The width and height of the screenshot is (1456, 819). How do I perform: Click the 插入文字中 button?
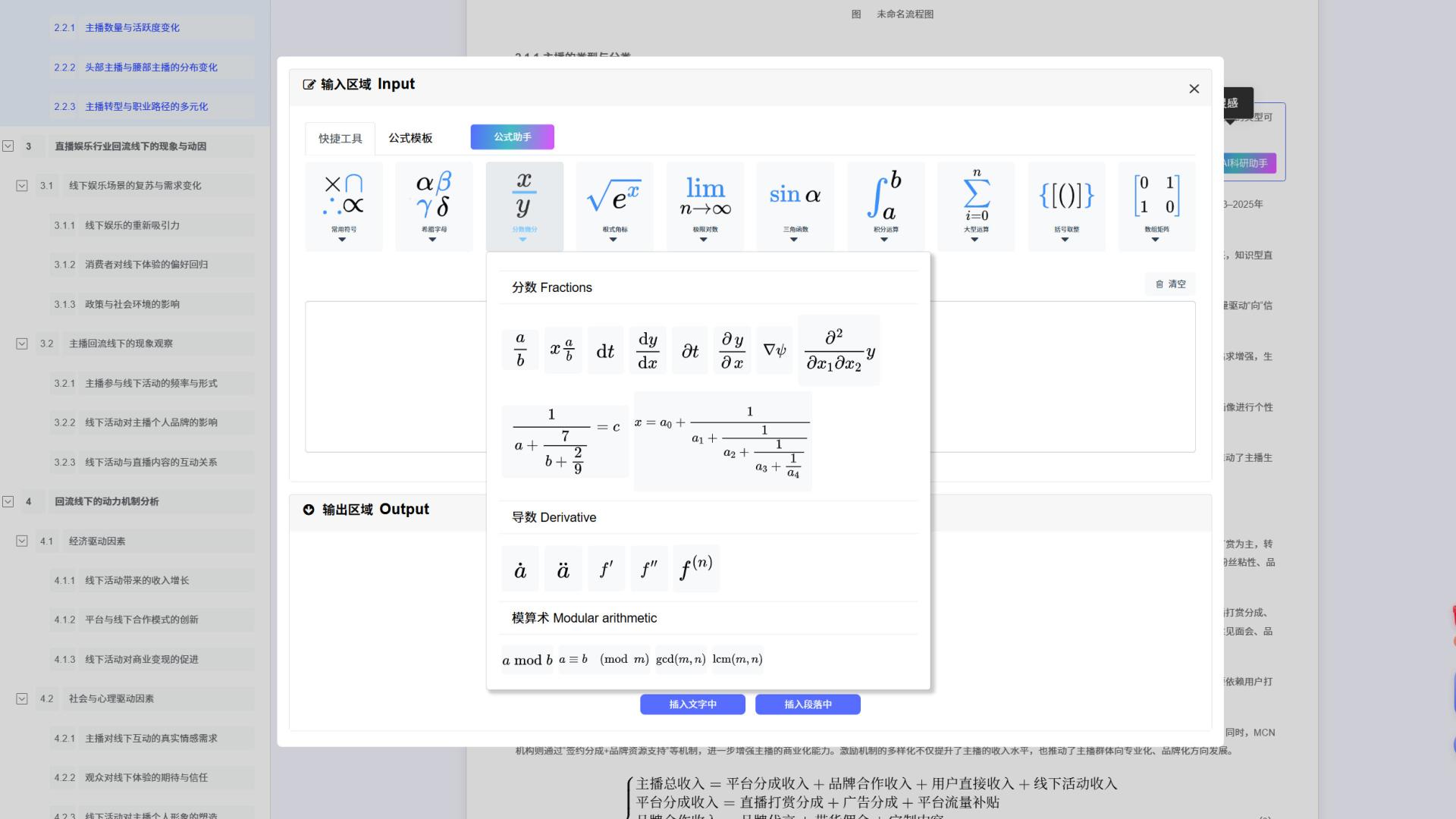tap(692, 704)
